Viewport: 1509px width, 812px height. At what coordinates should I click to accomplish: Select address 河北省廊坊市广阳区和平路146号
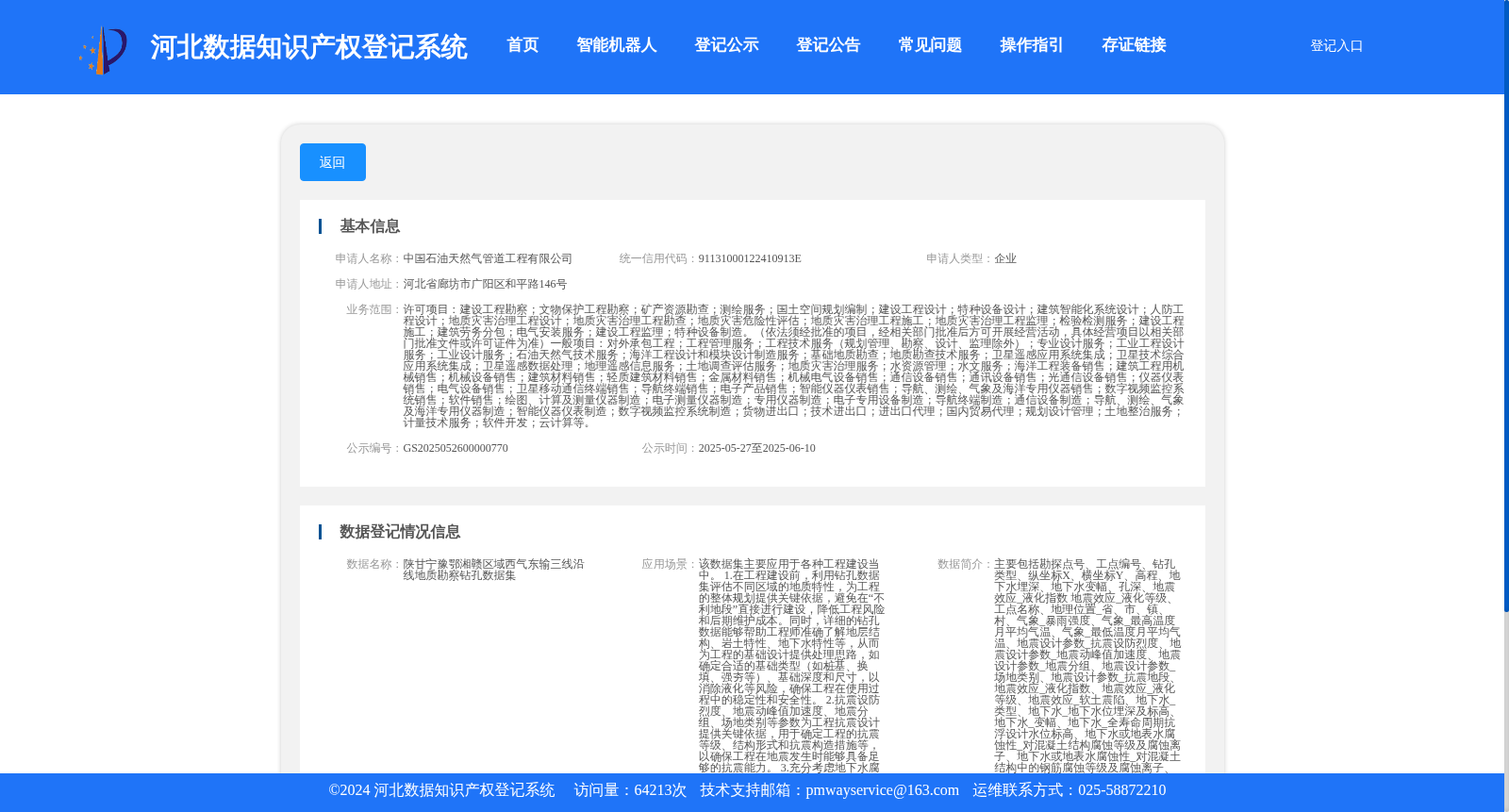485,284
